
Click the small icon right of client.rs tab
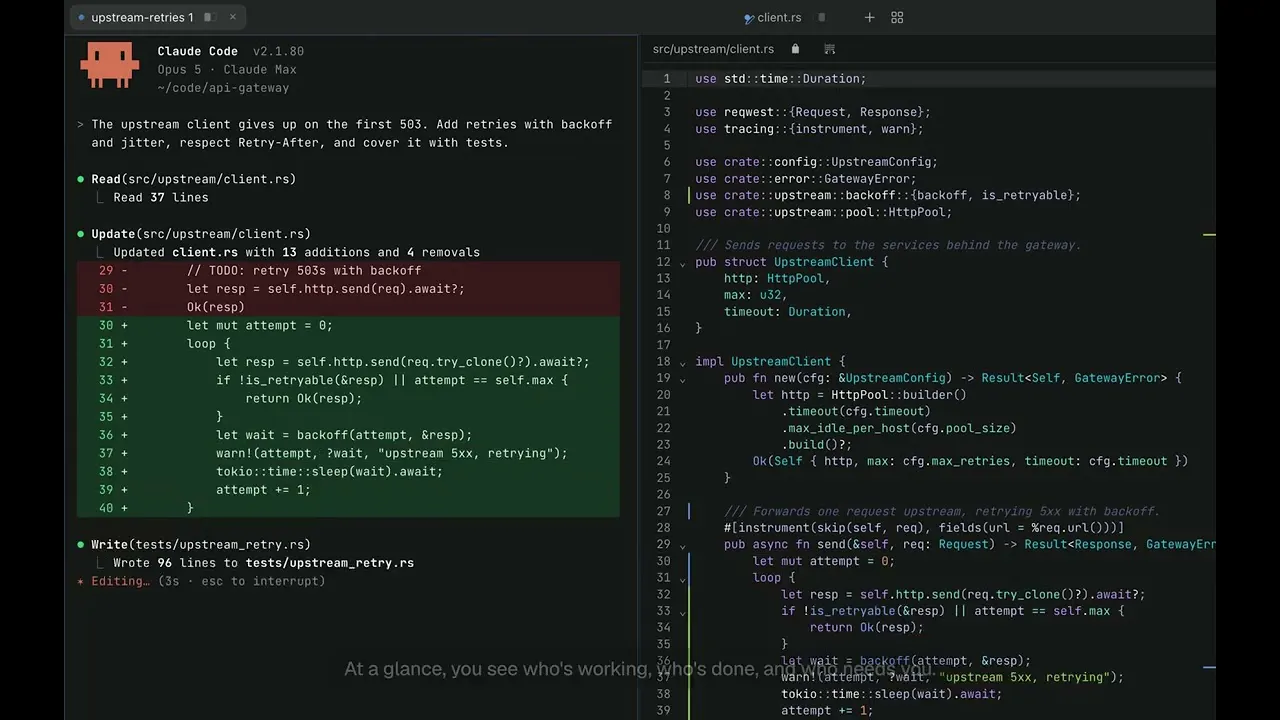(822, 17)
